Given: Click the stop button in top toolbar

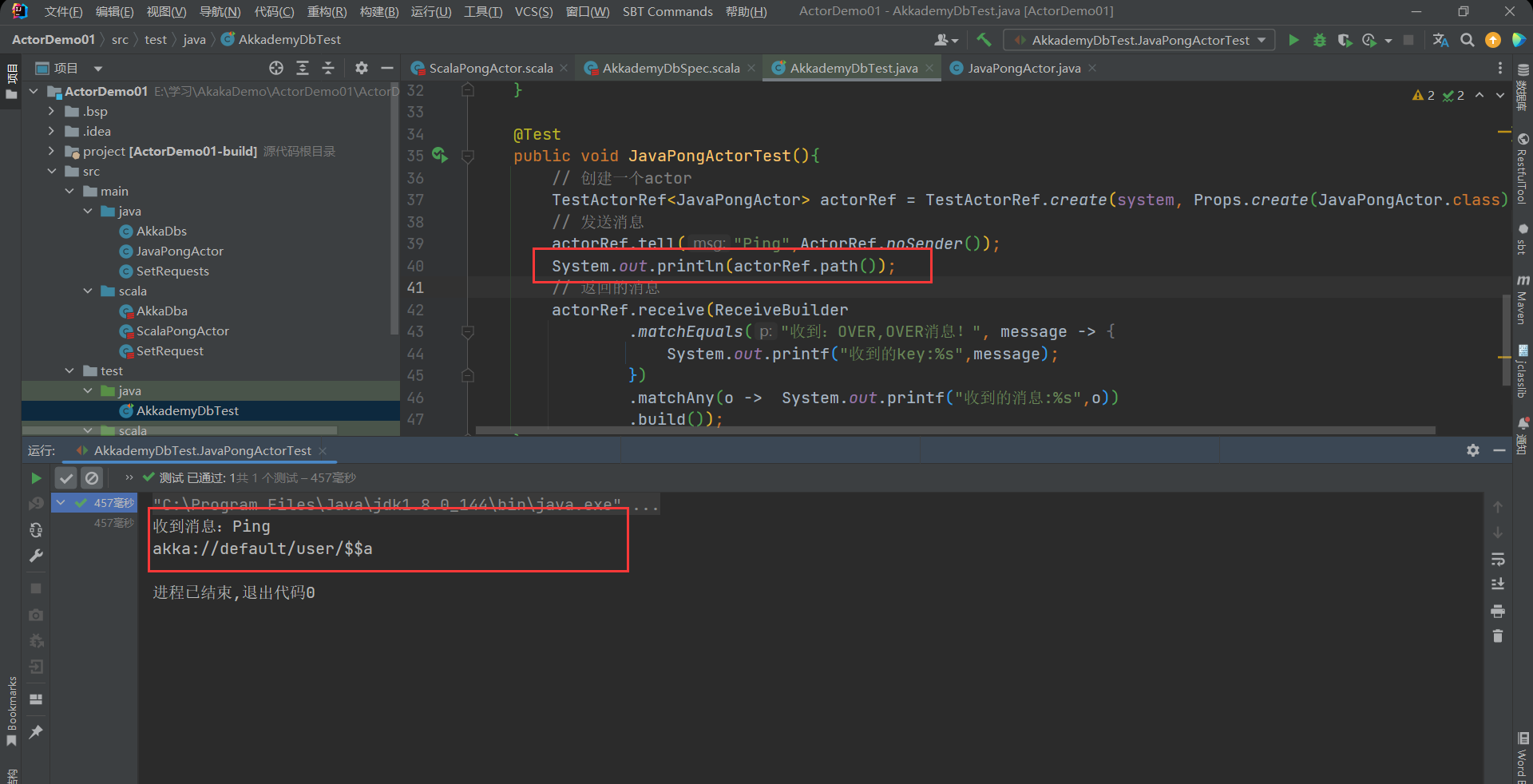Looking at the screenshot, I should 1408,40.
